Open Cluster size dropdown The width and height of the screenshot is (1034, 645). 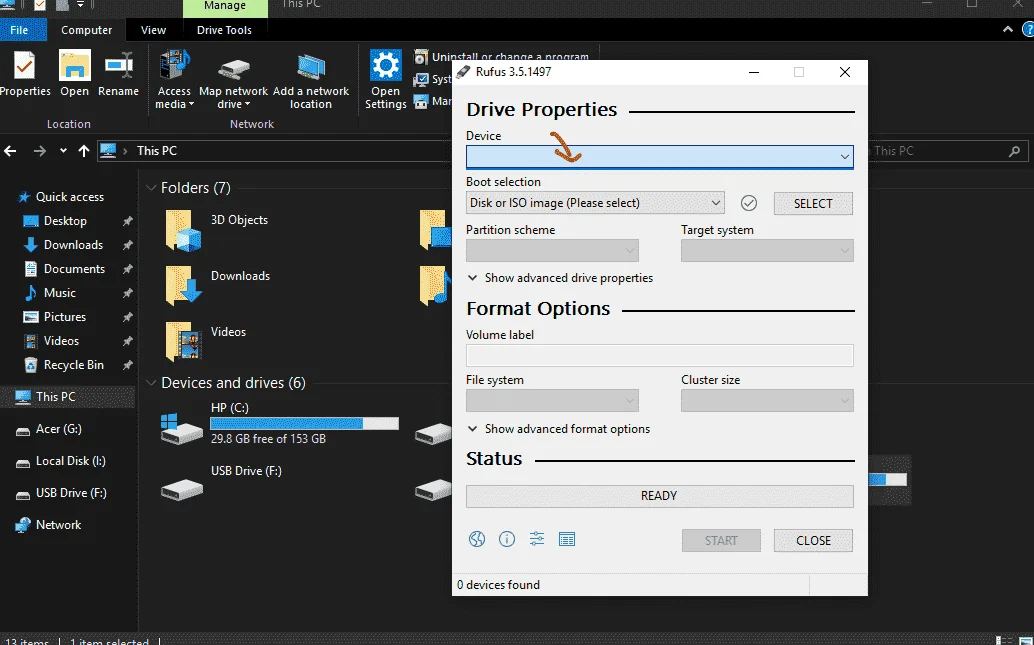(x=767, y=400)
